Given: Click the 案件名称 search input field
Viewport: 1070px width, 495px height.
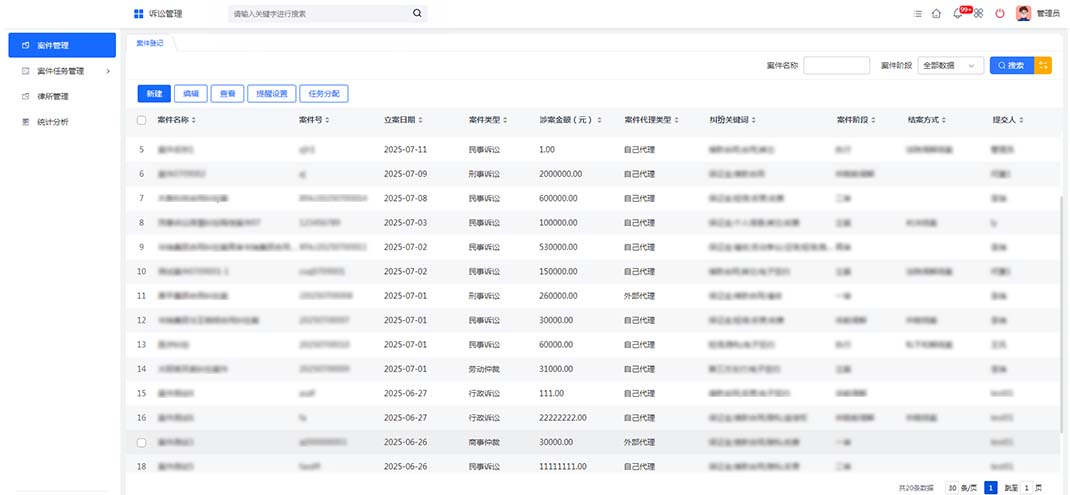Looking at the screenshot, I should click(x=836, y=65).
